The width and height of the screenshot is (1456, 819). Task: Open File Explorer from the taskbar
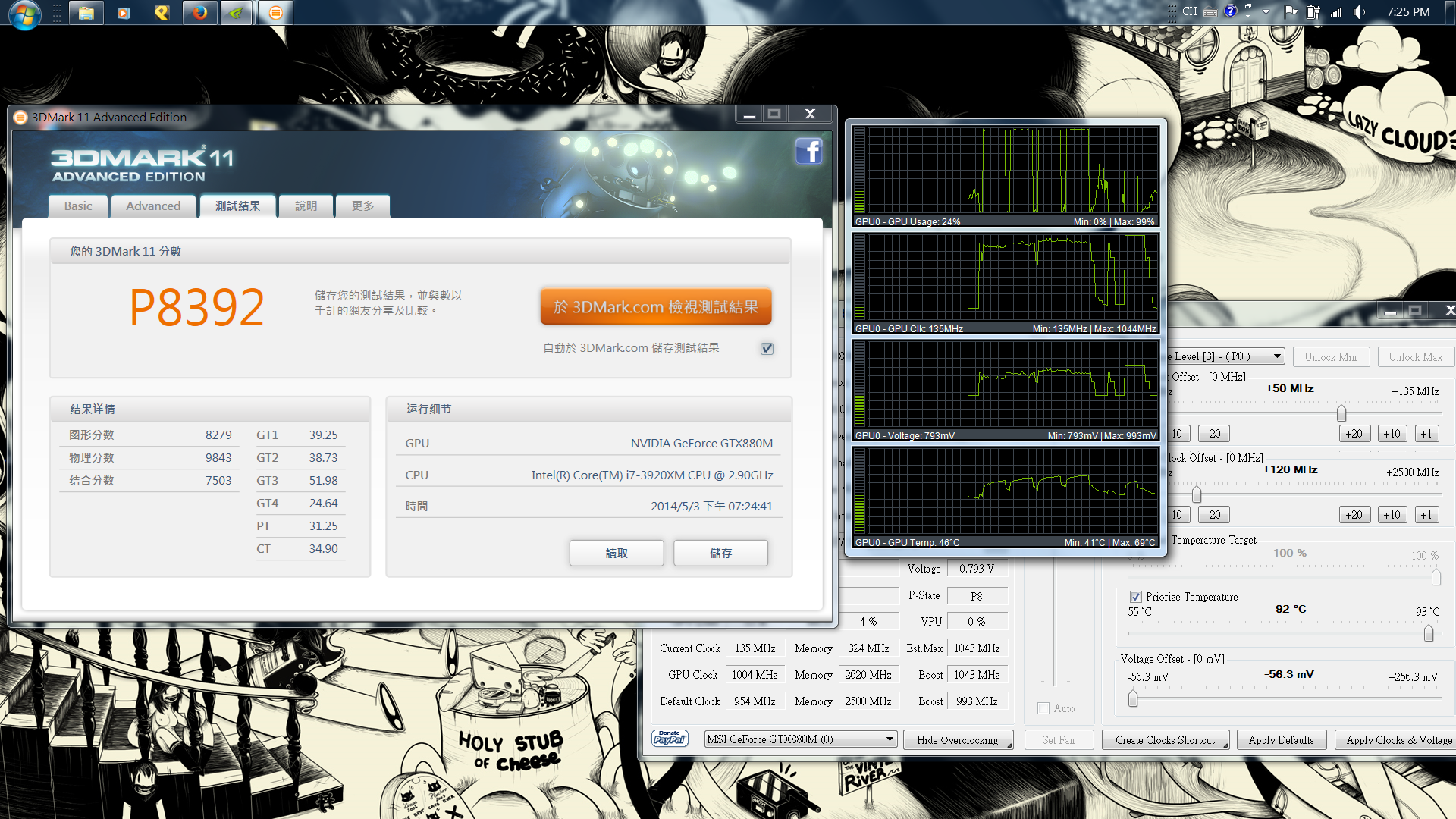point(86,13)
